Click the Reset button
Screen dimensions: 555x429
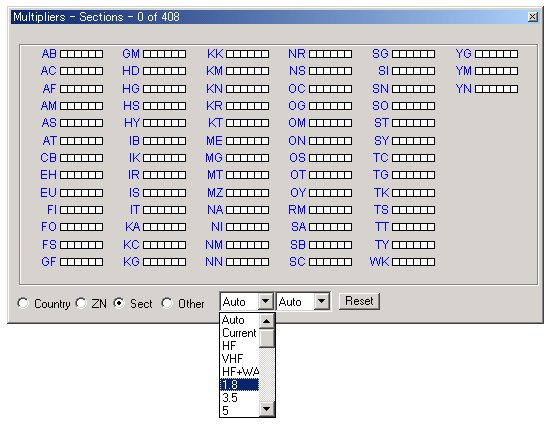pyautogui.click(x=359, y=301)
